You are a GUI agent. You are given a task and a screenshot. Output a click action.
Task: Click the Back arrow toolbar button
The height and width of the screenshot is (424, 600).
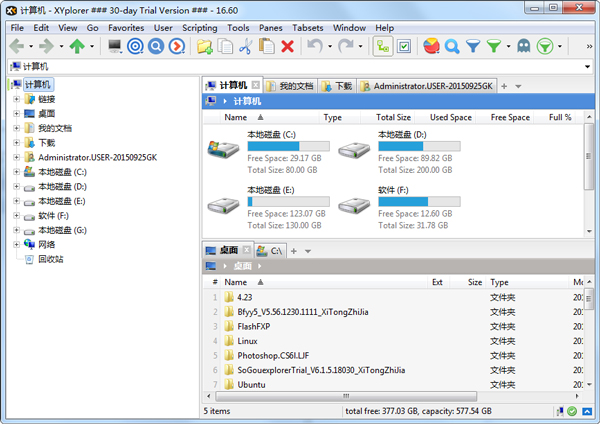16,46
